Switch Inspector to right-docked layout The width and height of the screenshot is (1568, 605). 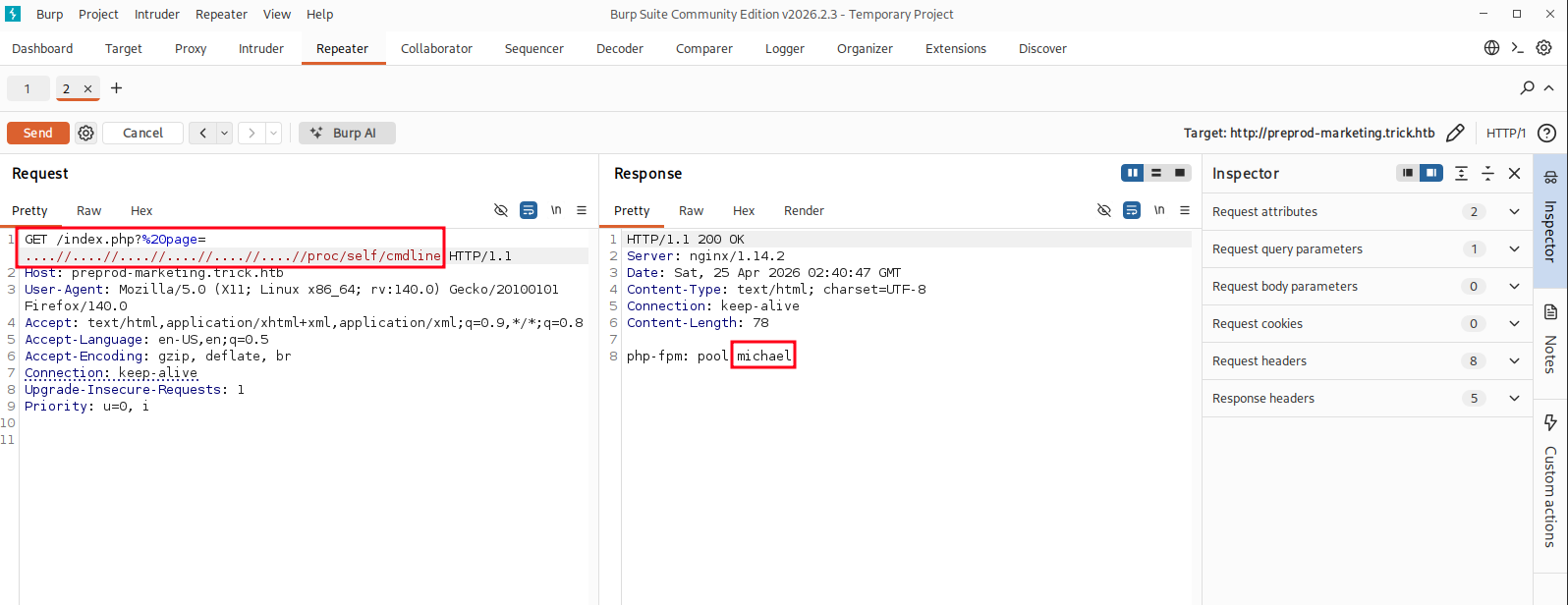pos(1431,173)
